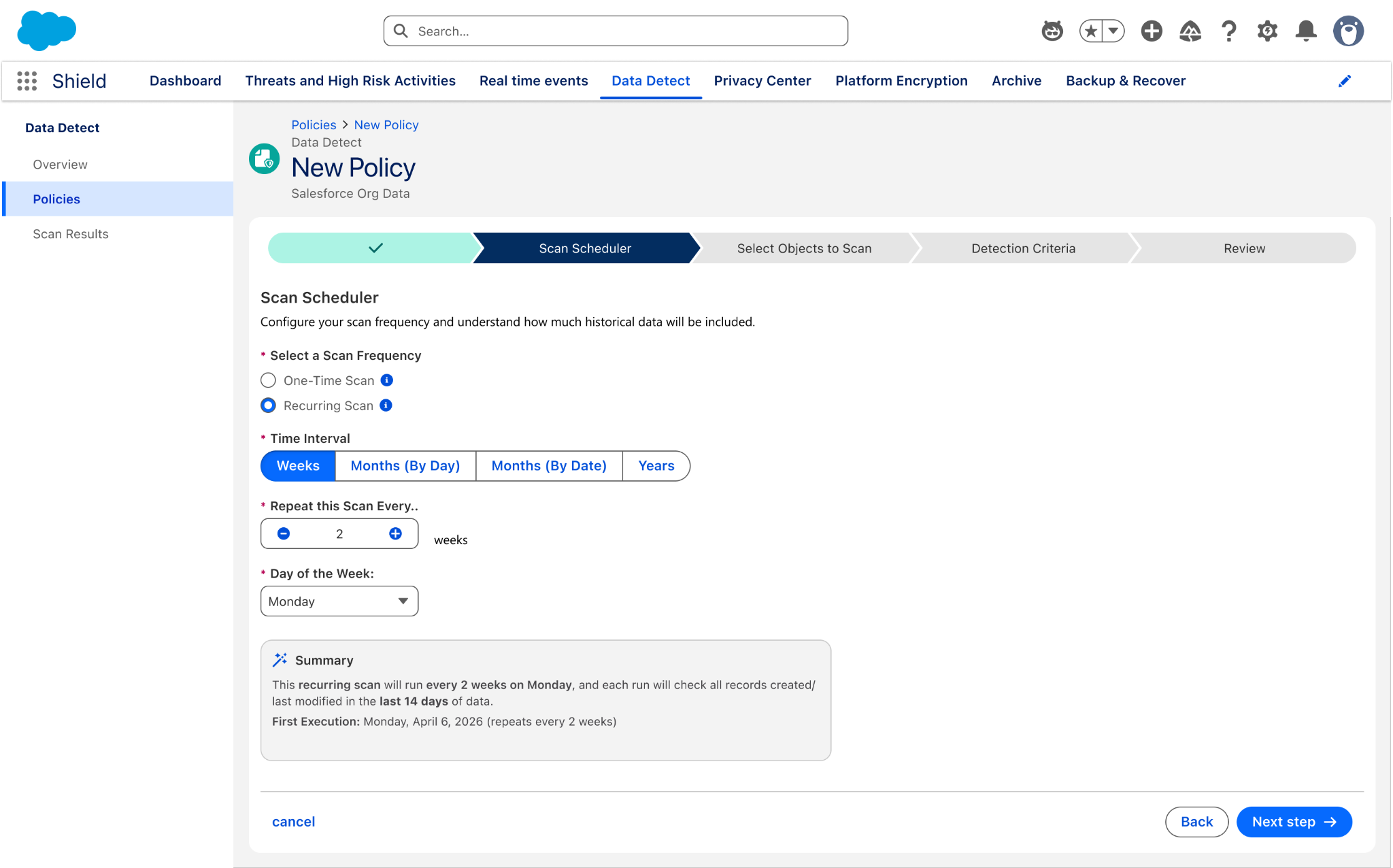Click the Scan Scheduler section heading
The height and width of the screenshot is (868, 1393).
pyautogui.click(x=320, y=297)
